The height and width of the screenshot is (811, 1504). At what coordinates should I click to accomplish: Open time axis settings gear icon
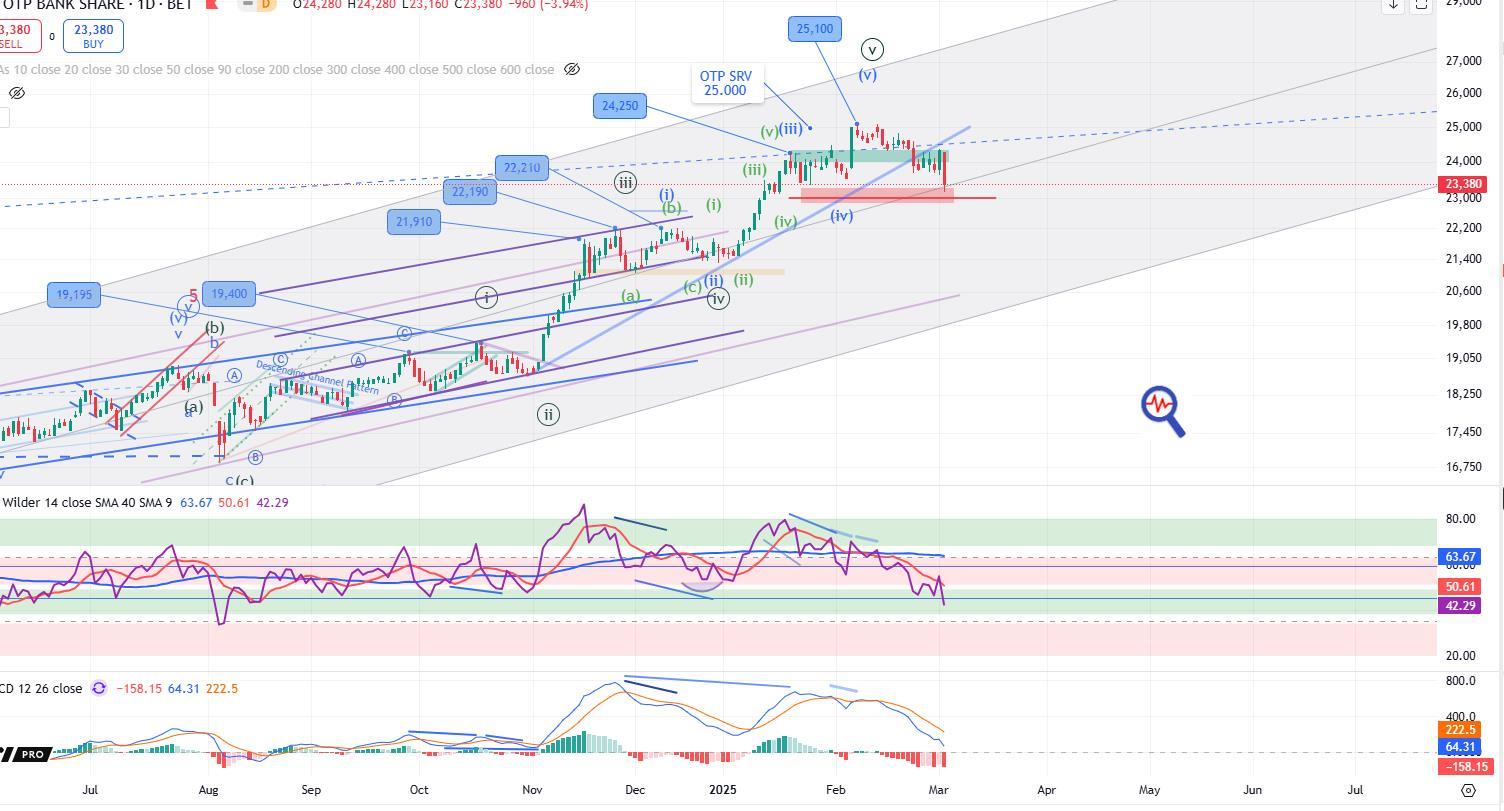point(1469,790)
